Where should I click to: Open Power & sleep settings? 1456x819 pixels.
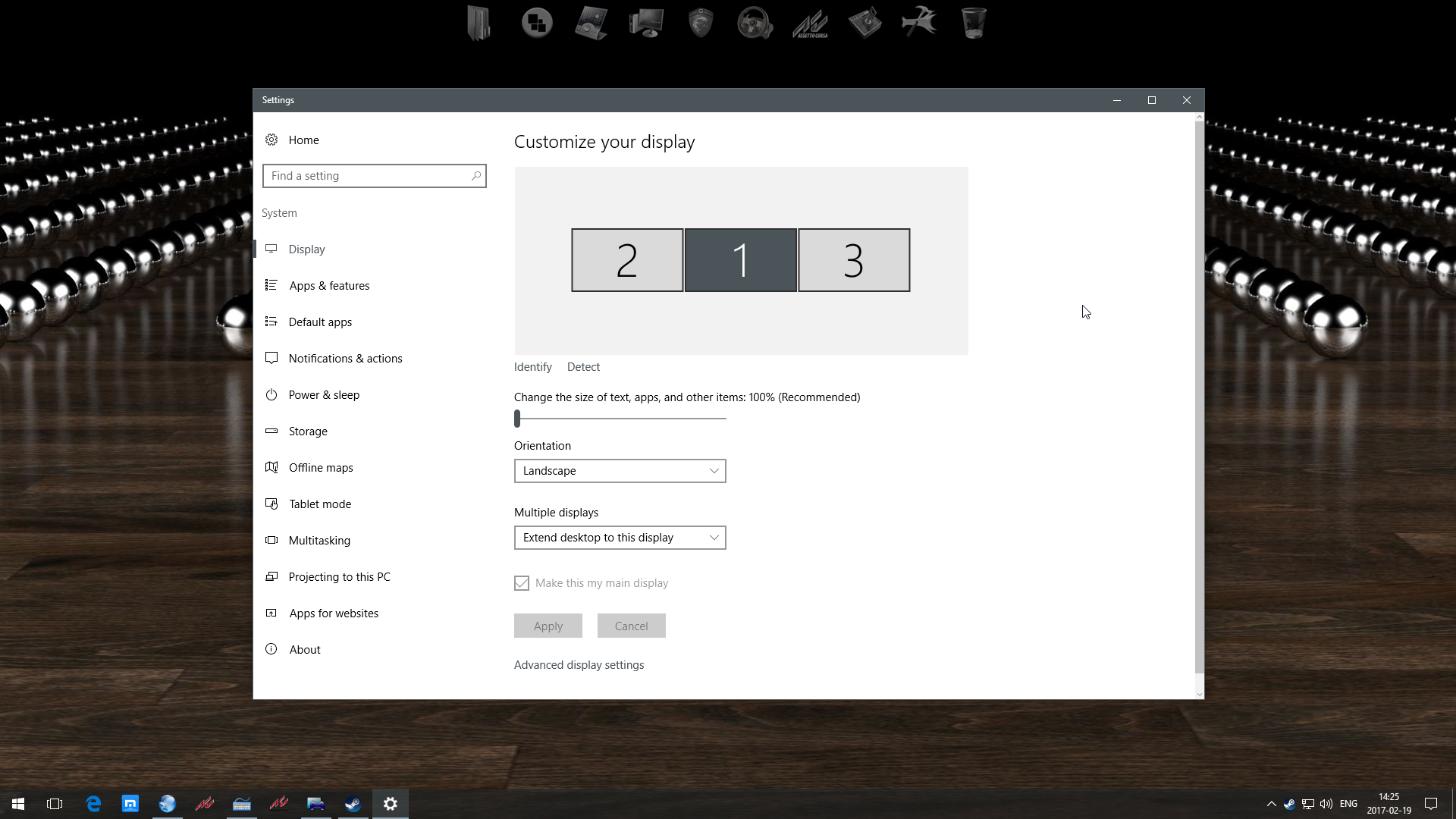click(x=324, y=394)
